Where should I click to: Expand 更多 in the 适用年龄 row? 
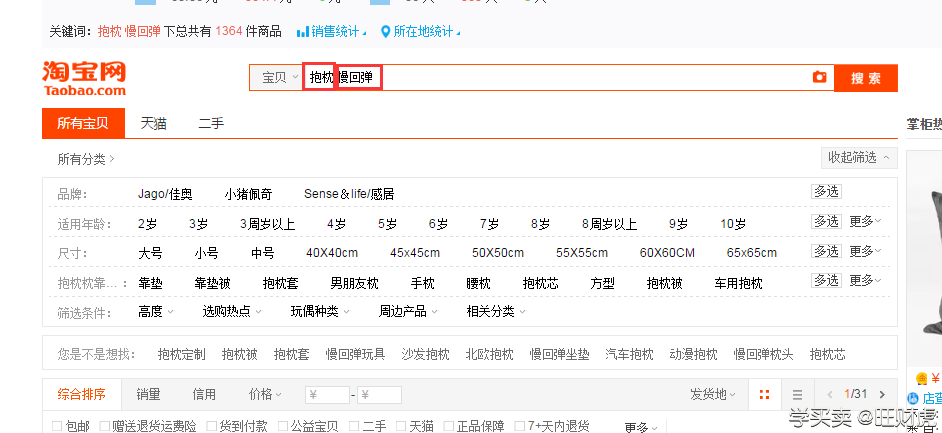pyautogui.click(x=865, y=221)
